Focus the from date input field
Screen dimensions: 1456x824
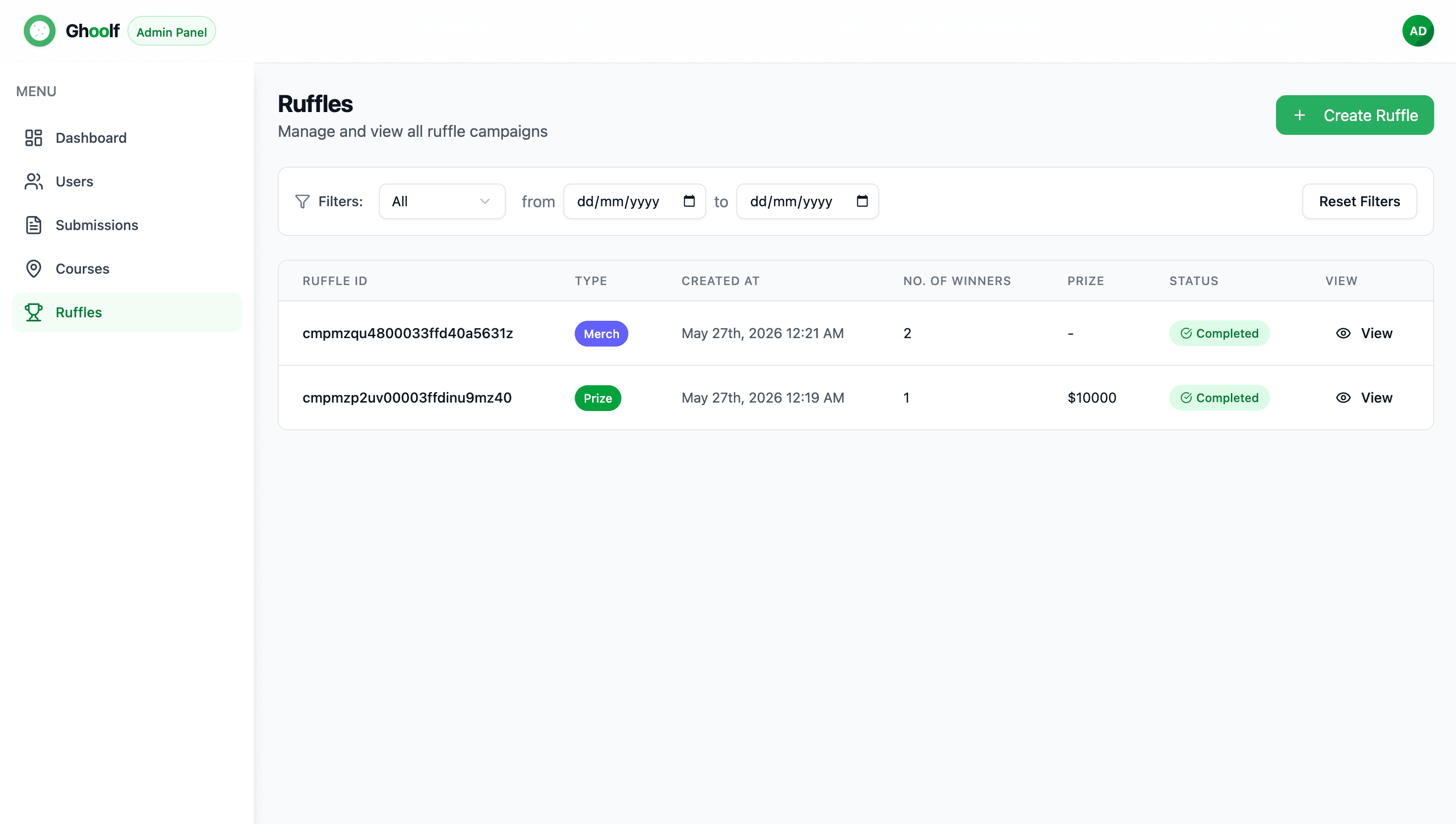click(635, 201)
